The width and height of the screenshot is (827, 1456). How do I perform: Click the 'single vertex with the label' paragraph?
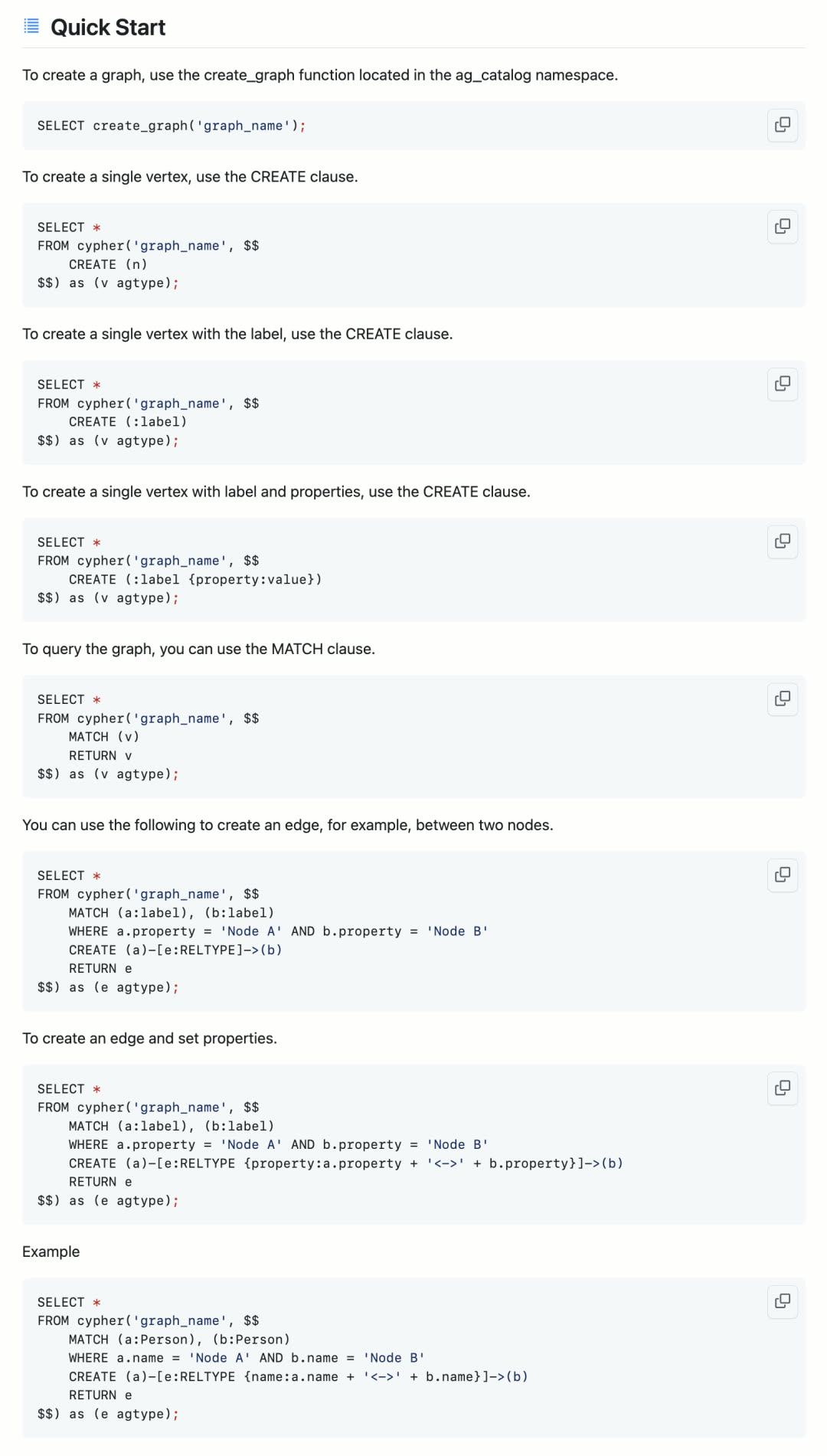237,334
